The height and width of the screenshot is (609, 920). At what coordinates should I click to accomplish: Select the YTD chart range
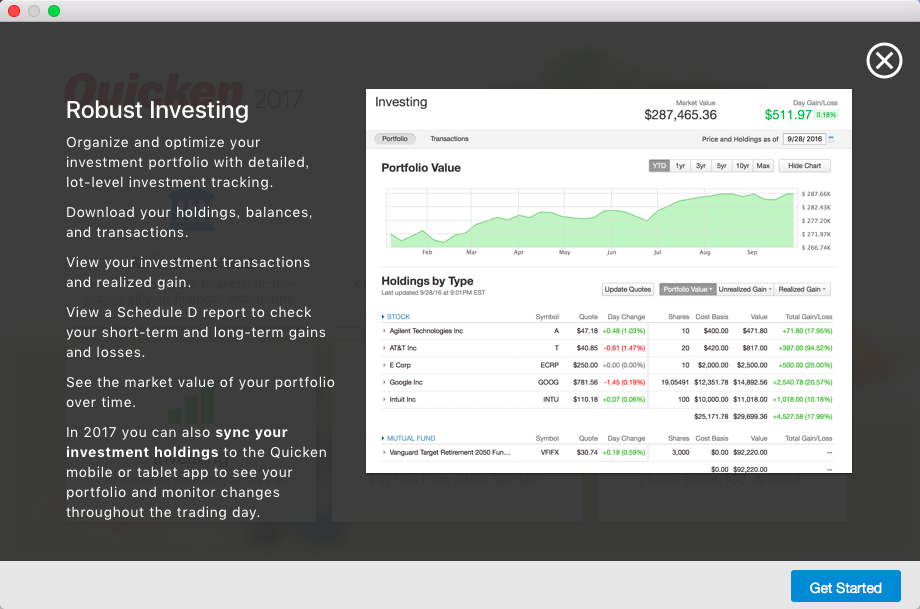coord(659,166)
